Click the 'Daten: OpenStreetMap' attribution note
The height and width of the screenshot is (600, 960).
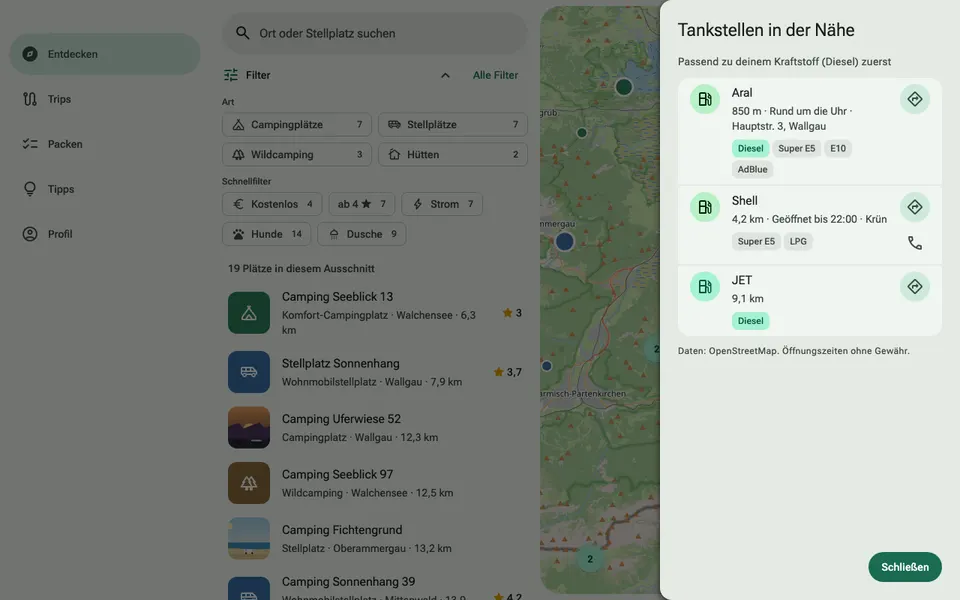(793, 351)
